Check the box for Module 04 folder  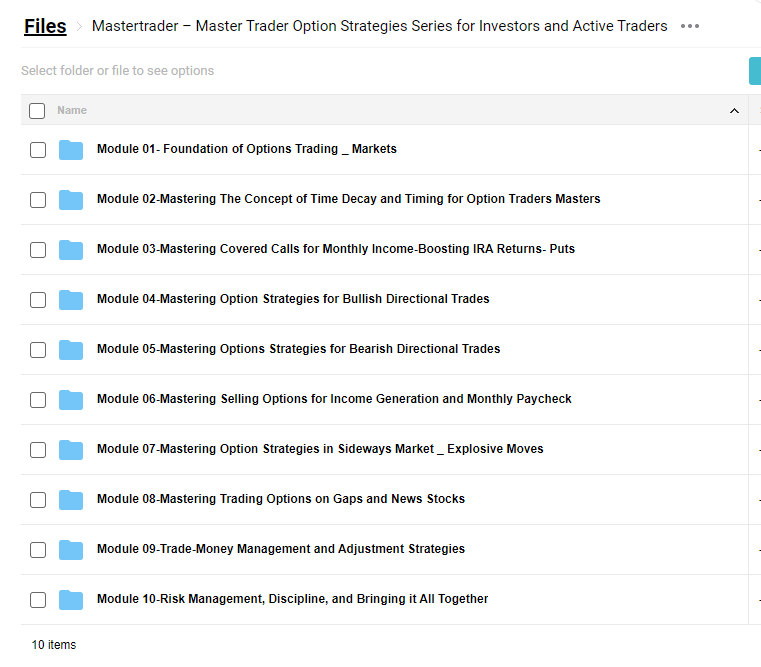38,300
